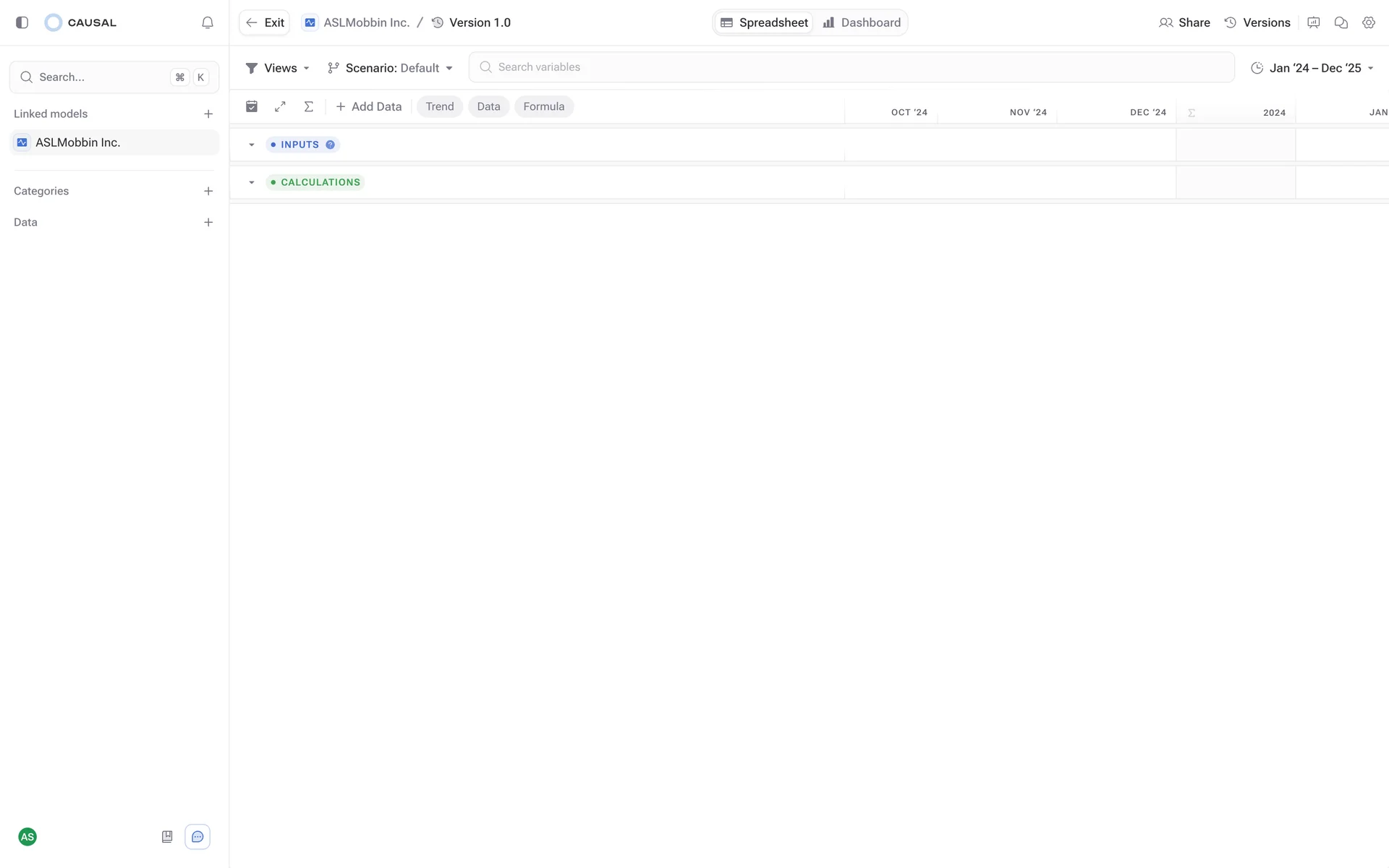Toggle the sidebar collapse icon

tap(22, 22)
